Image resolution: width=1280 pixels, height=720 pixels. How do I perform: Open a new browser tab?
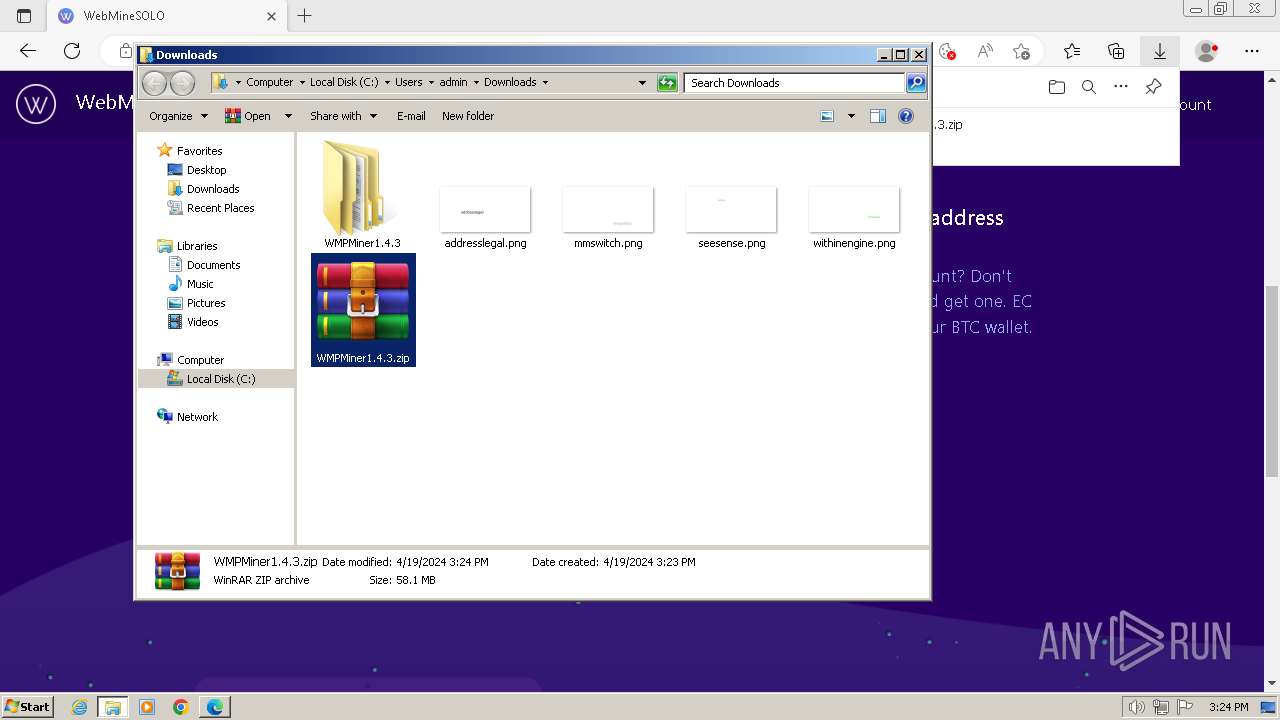[305, 16]
